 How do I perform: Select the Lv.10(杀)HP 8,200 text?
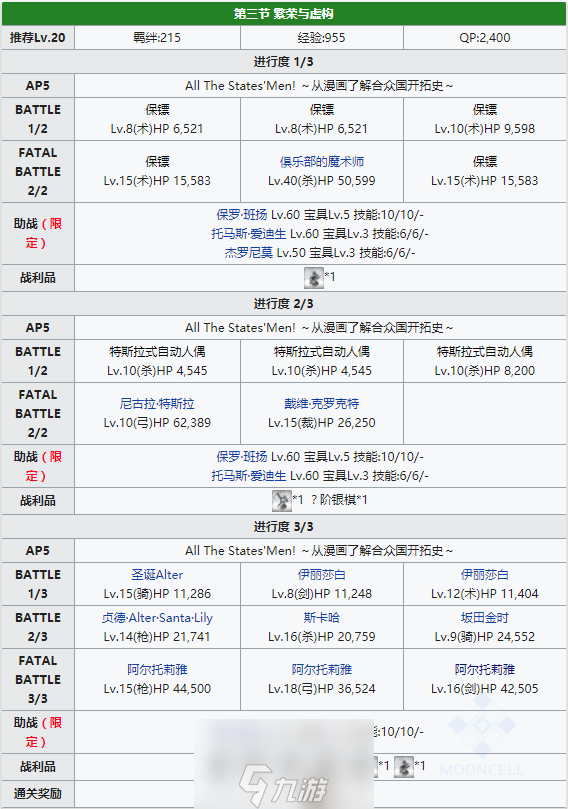[x=484, y=371]
